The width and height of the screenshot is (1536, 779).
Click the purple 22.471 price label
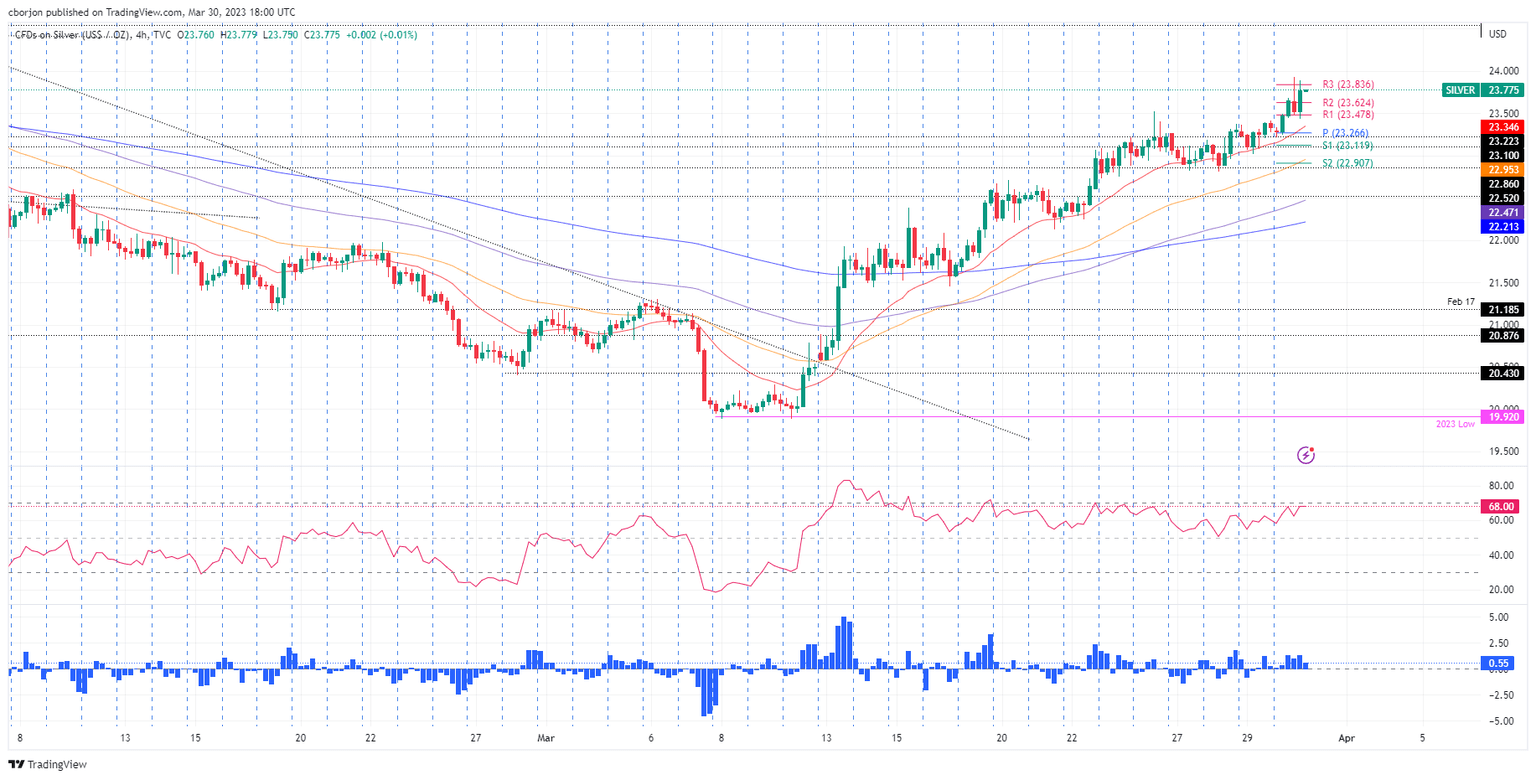pos(1502,212)
